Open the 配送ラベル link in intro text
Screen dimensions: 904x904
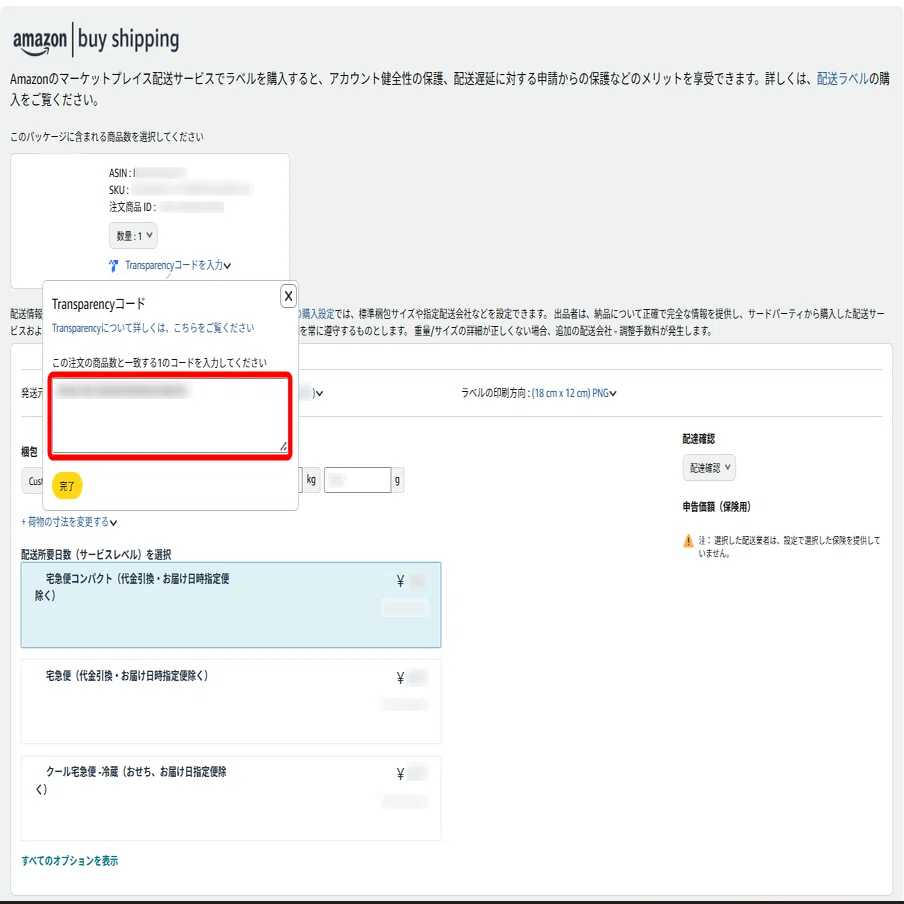[842, 78]
